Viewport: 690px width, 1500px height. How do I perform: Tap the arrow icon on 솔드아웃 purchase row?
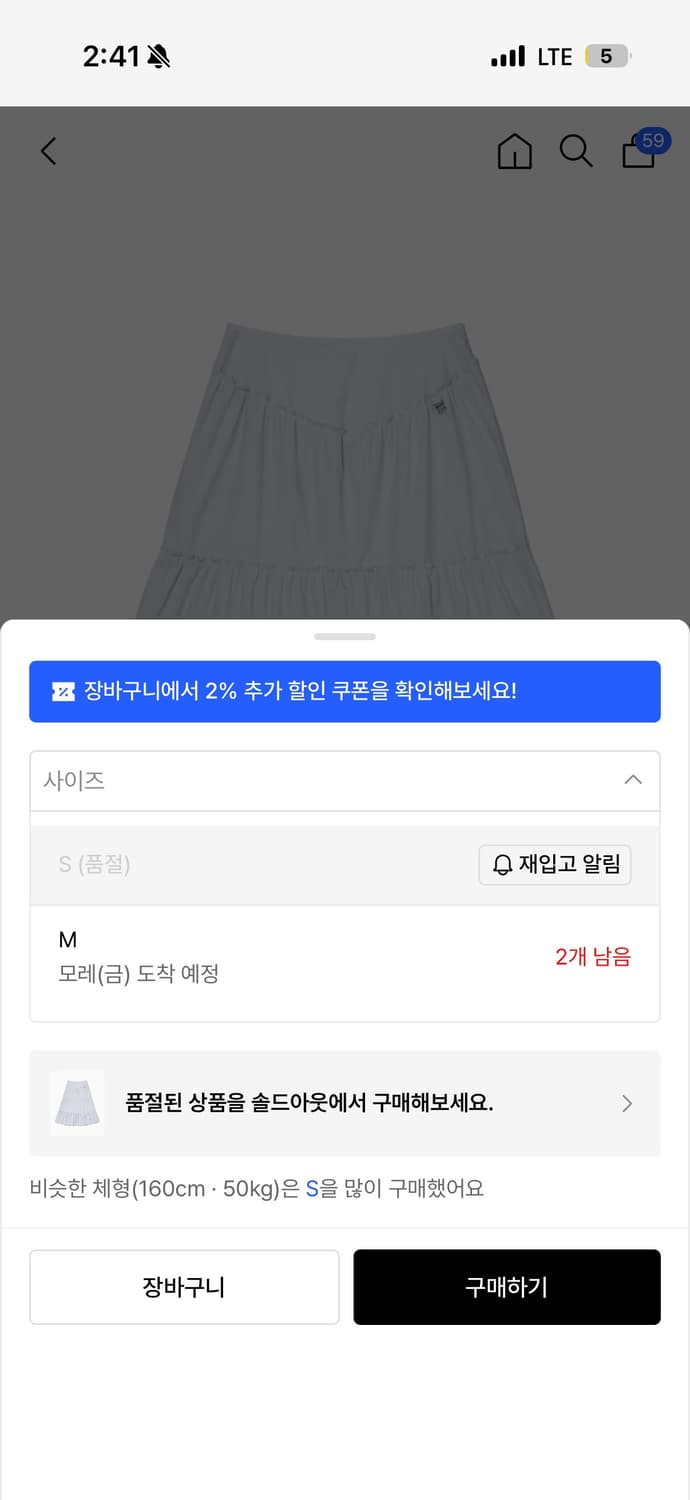[627, 1103]
